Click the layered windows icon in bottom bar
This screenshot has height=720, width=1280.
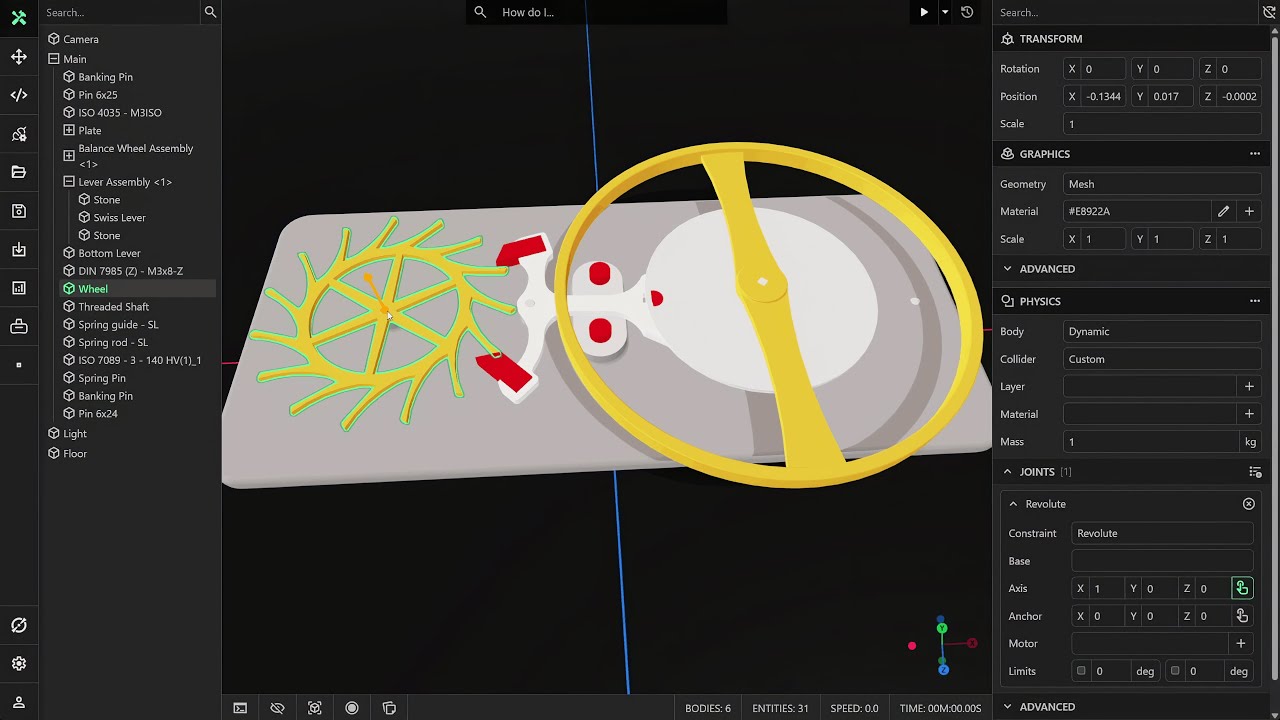(x=389, y=708)
